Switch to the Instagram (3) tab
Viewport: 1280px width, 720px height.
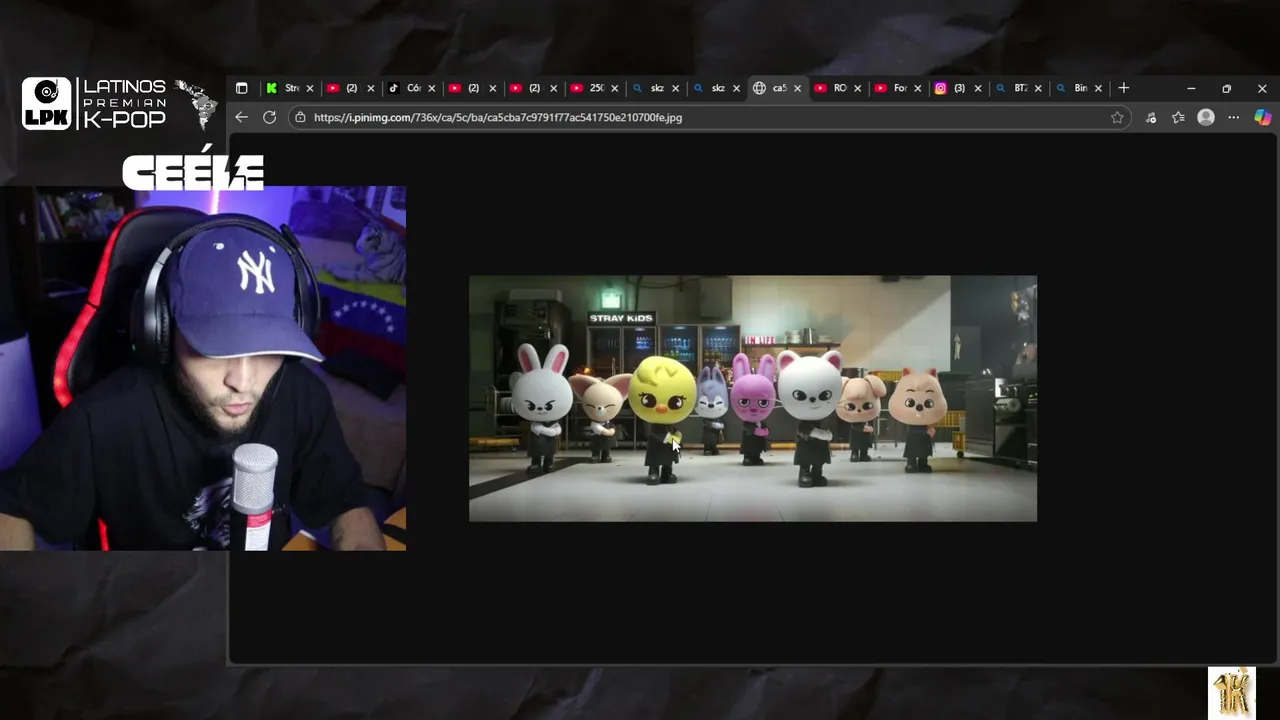[x=958, y=88]
